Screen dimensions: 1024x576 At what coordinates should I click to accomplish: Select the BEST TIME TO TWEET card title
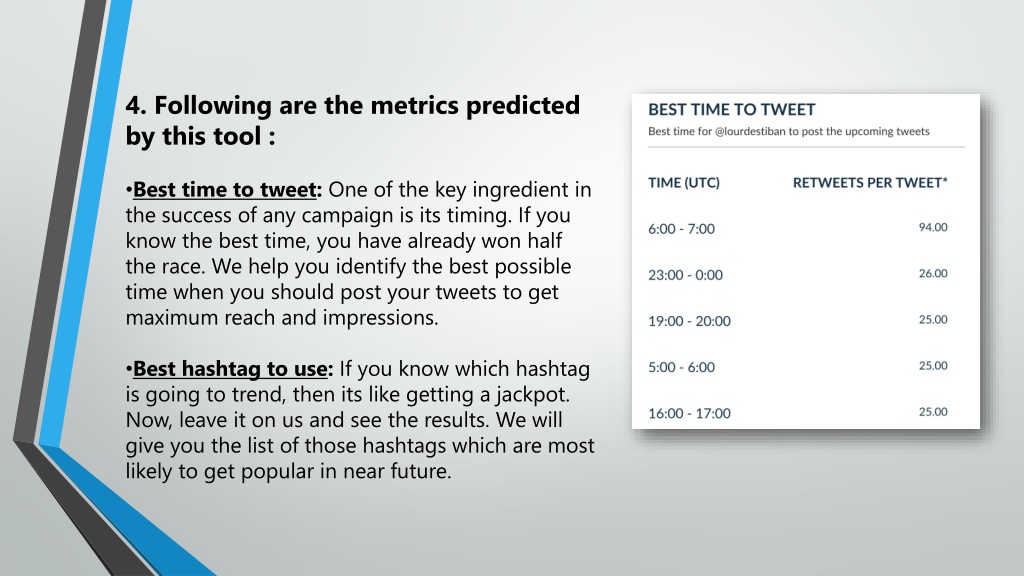coord(731,109)
